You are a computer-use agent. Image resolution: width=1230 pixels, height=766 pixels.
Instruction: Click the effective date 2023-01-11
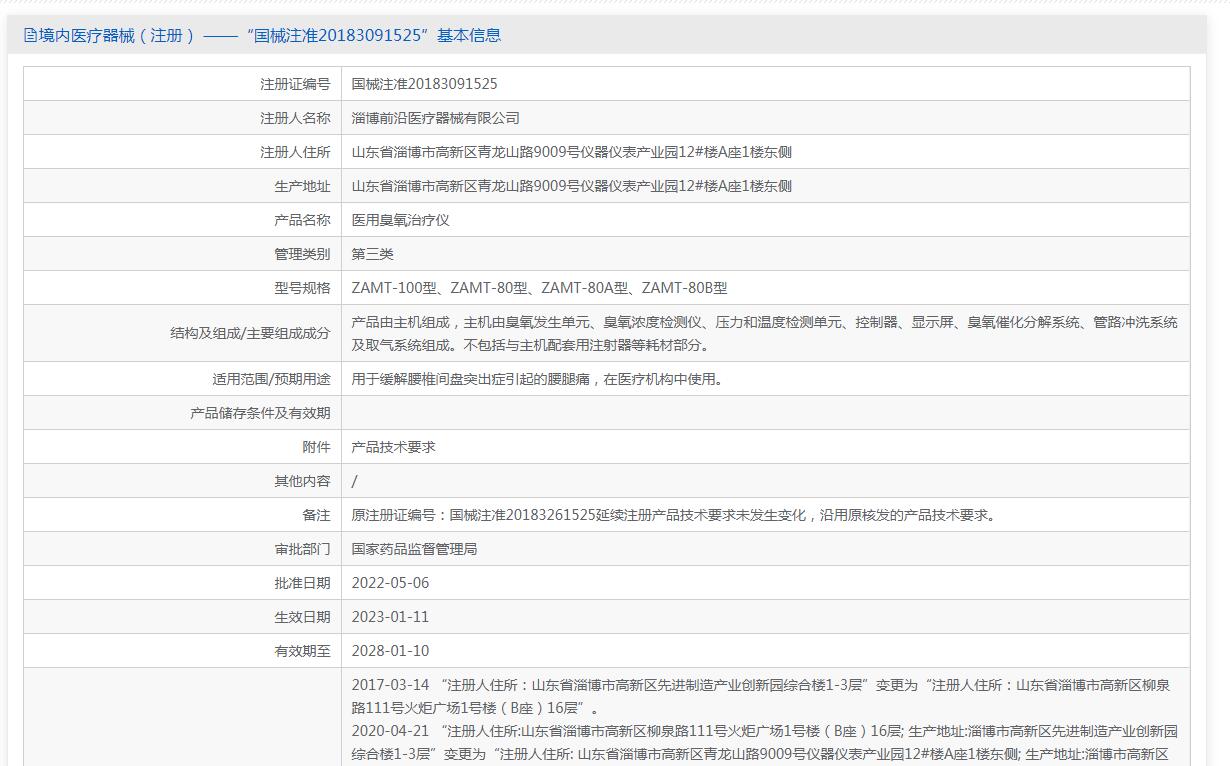[x=390, y=617]
